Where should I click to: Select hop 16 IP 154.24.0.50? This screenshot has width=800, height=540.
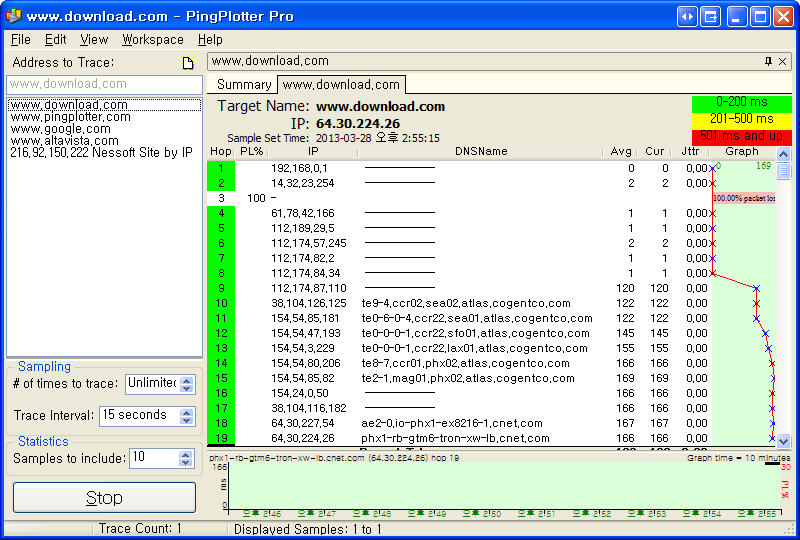click(300, 394)
